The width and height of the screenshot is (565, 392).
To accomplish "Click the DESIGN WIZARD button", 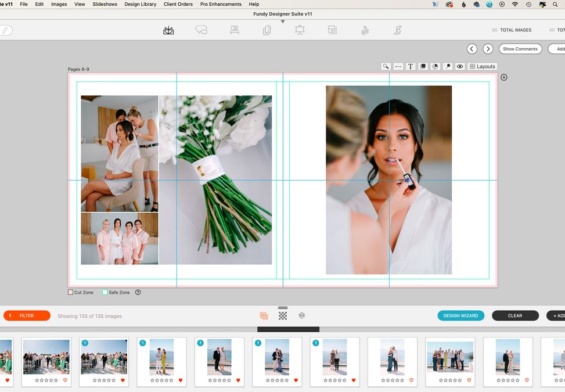I will pos(461,316).
